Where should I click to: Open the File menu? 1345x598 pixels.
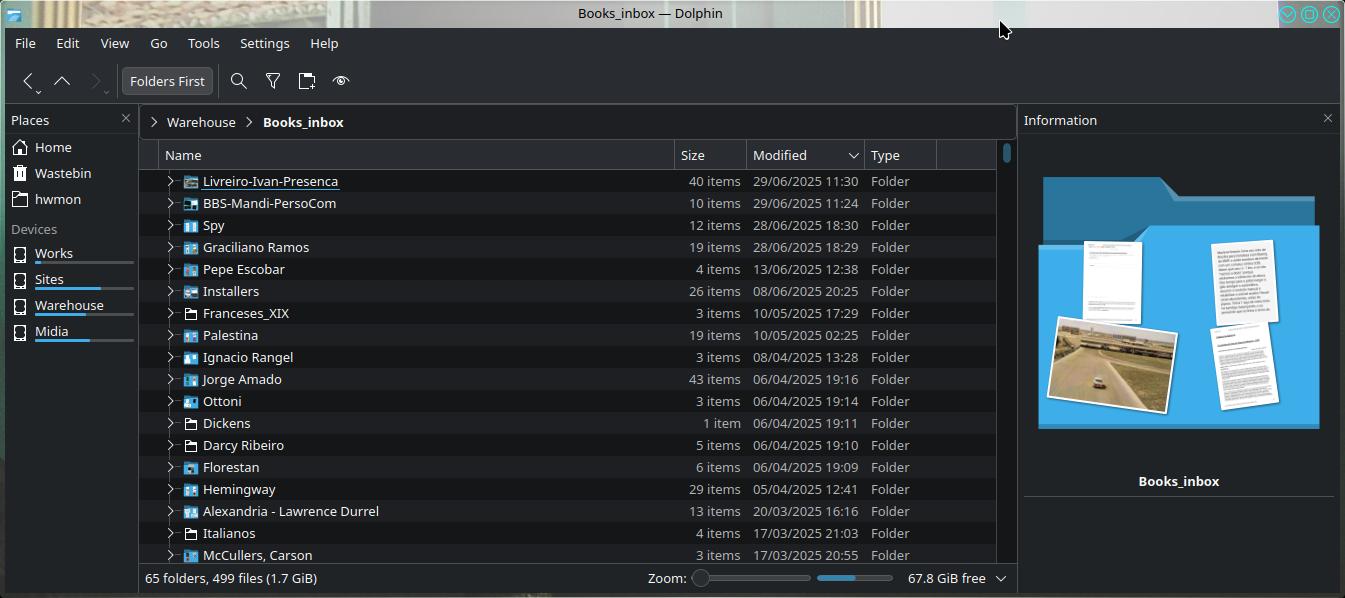(26, 43)
